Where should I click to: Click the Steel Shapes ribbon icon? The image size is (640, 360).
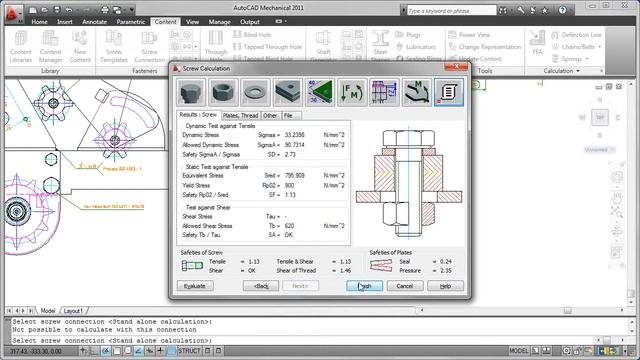[x=380, y=47]
